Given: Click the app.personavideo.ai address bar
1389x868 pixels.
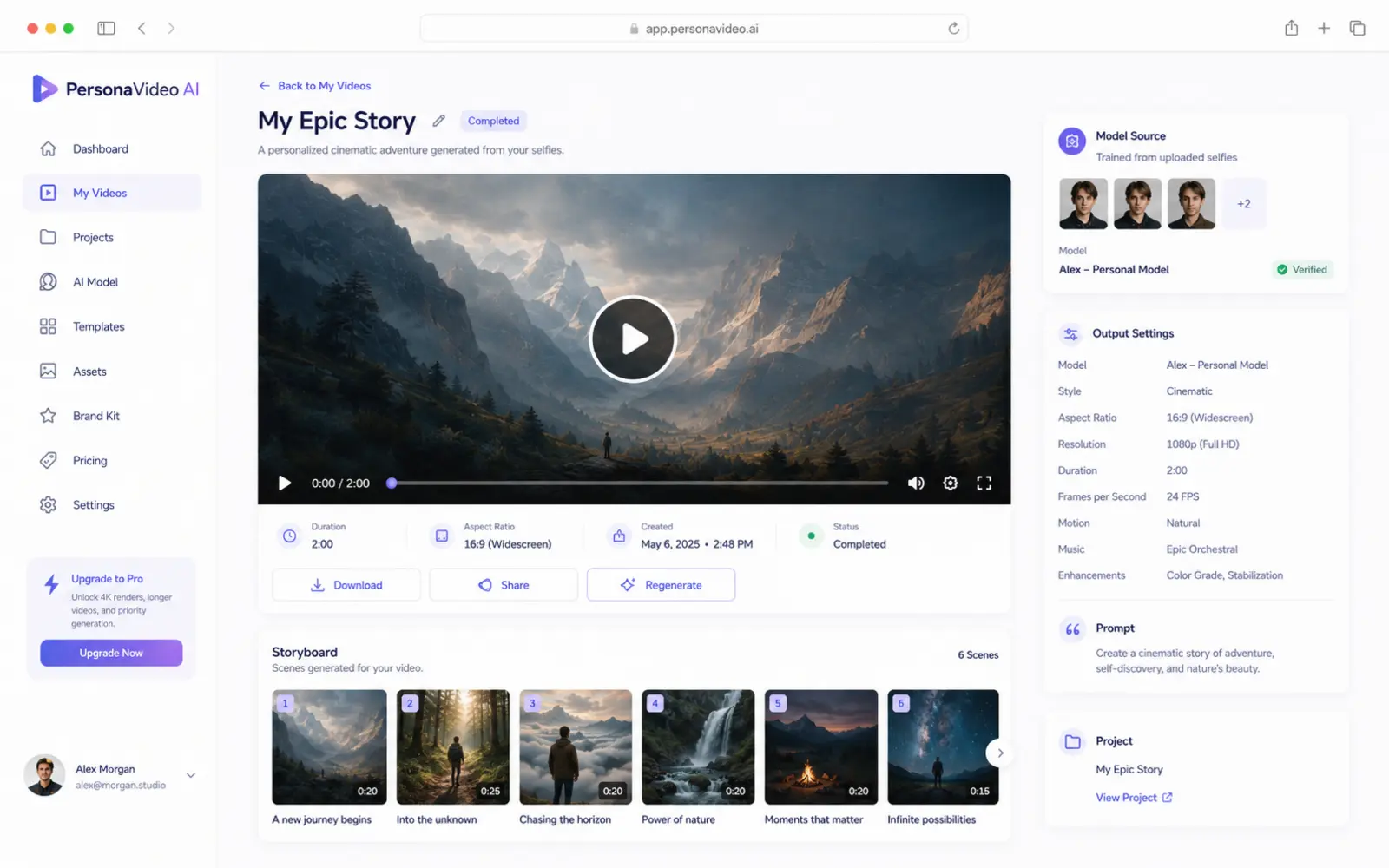Looking at the screenshot, I should (694, 29).
